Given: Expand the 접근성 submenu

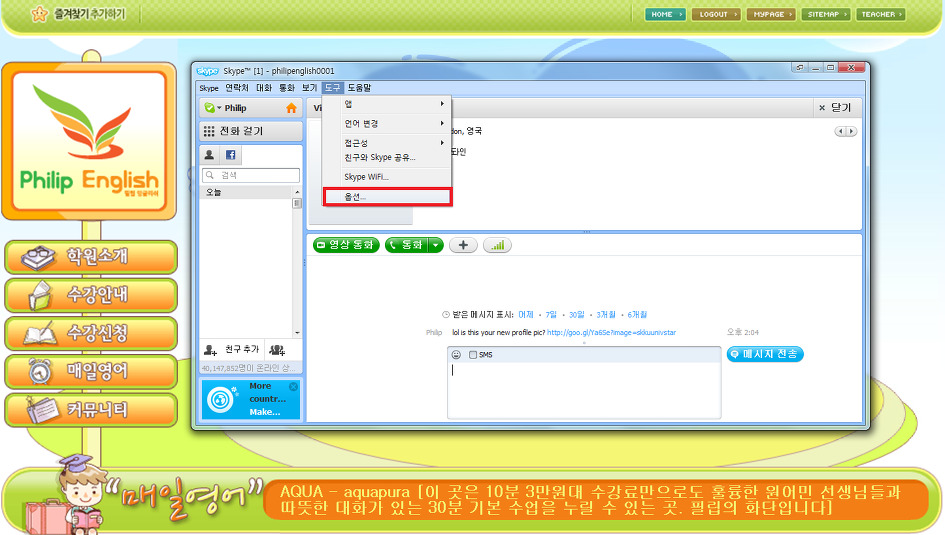Looking at the screenshot, I should coord(387,143).
